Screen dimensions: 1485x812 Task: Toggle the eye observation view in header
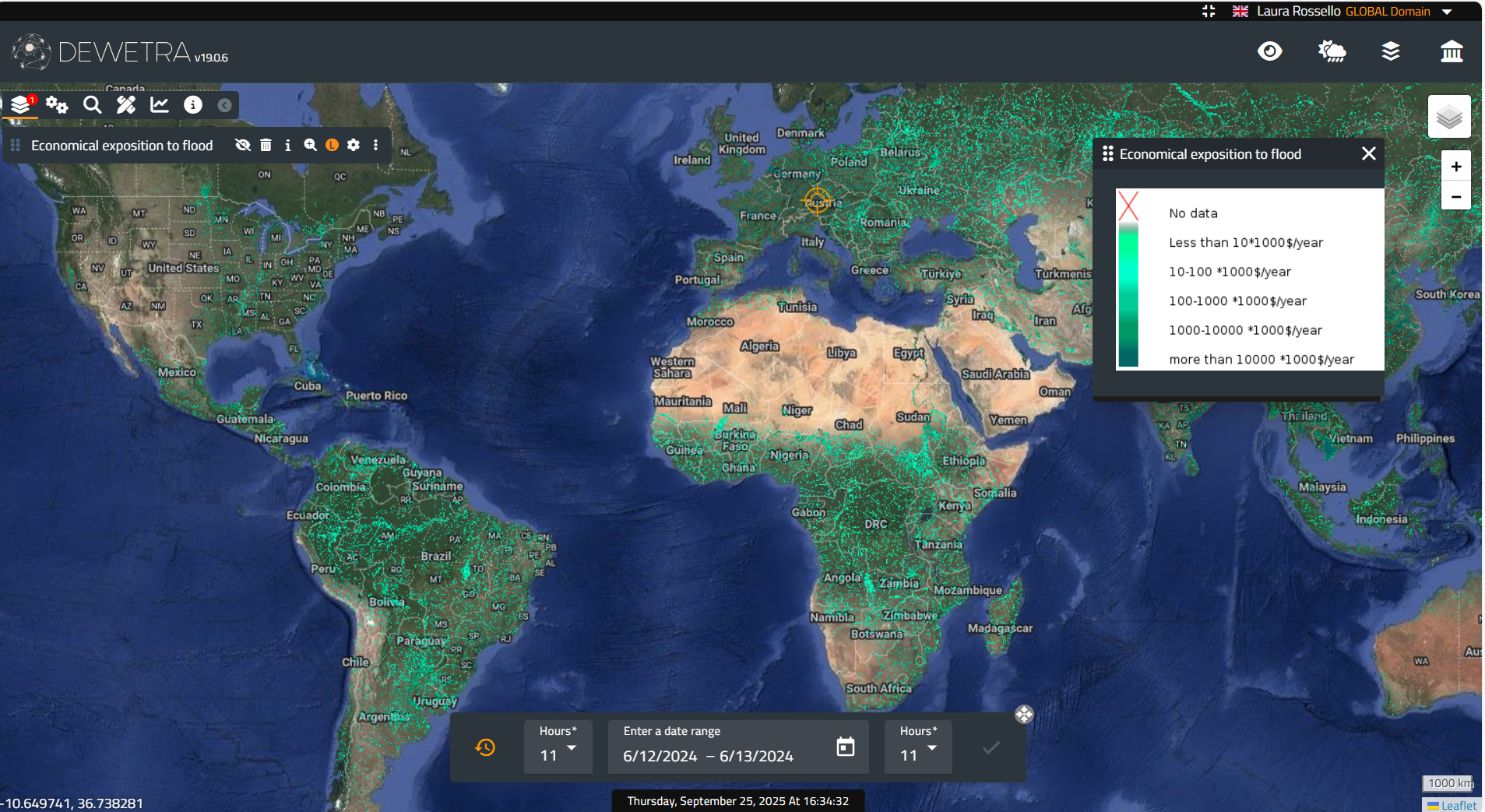coord(1269,52)
